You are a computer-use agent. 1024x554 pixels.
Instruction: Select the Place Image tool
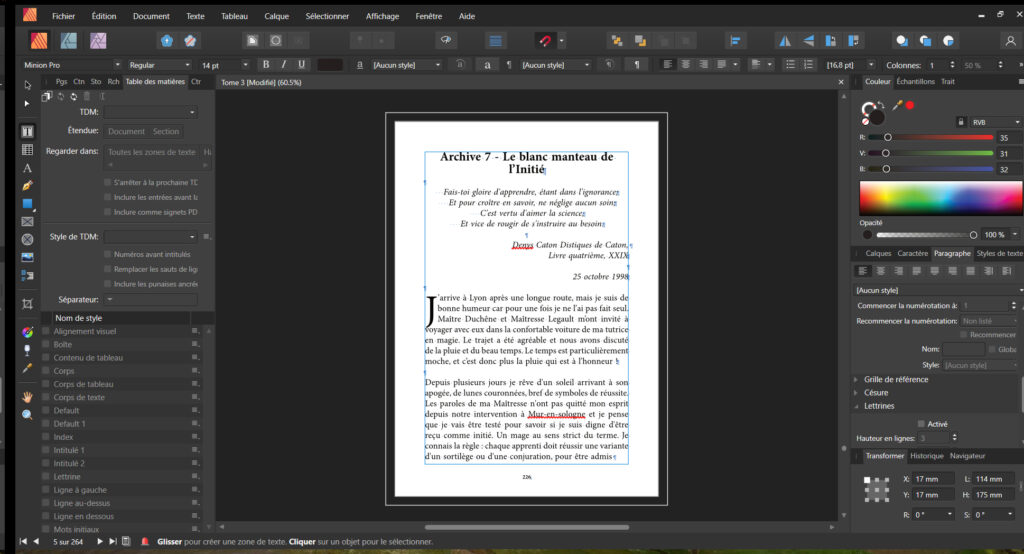[27, 257]
